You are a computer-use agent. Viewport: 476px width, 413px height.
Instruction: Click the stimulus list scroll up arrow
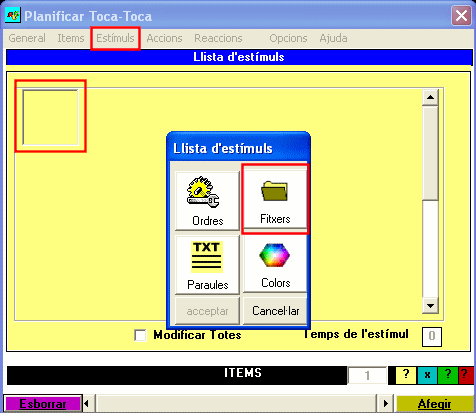click(x=430, y=97)
